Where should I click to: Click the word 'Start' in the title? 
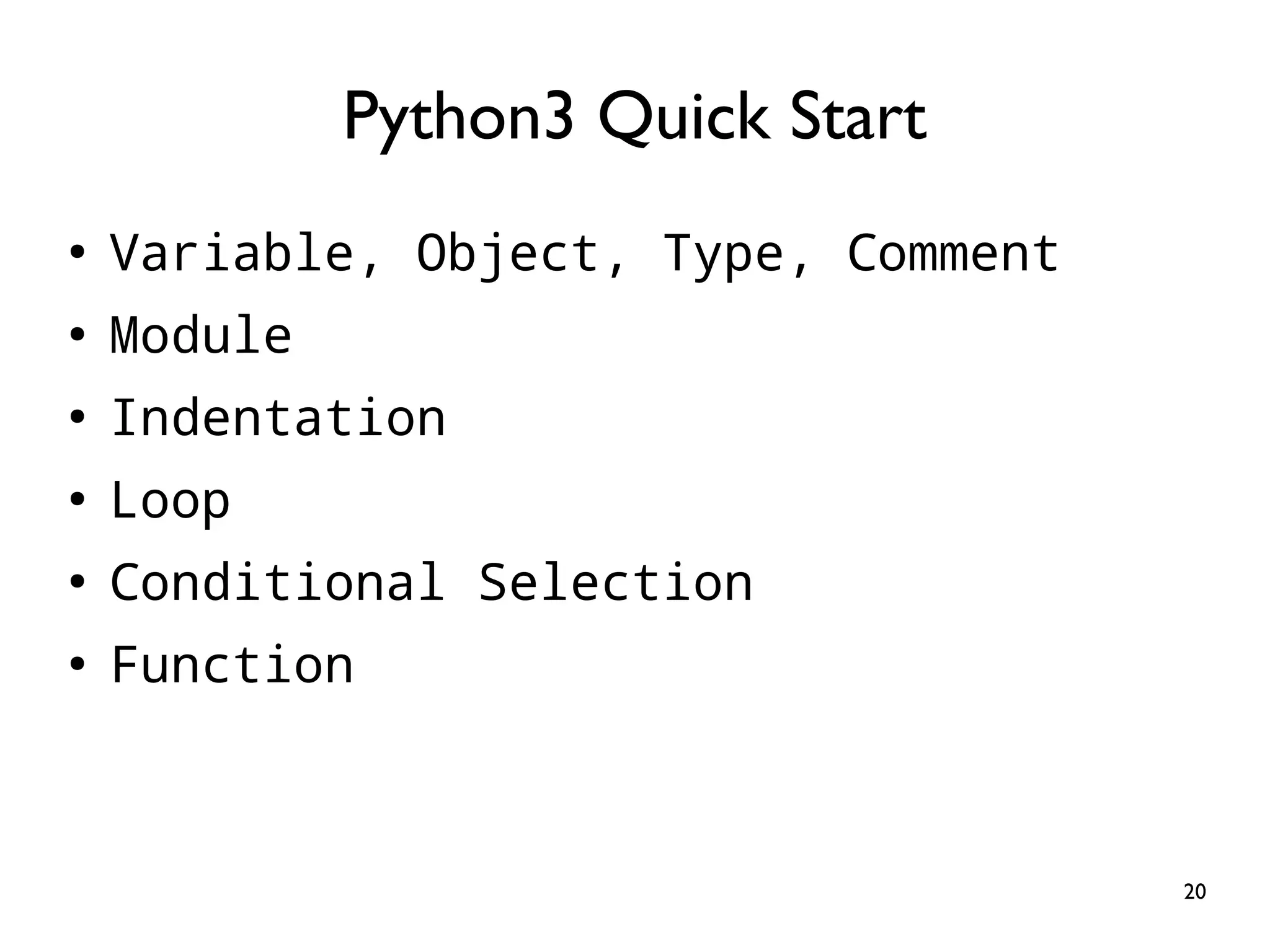pos(858,118)
